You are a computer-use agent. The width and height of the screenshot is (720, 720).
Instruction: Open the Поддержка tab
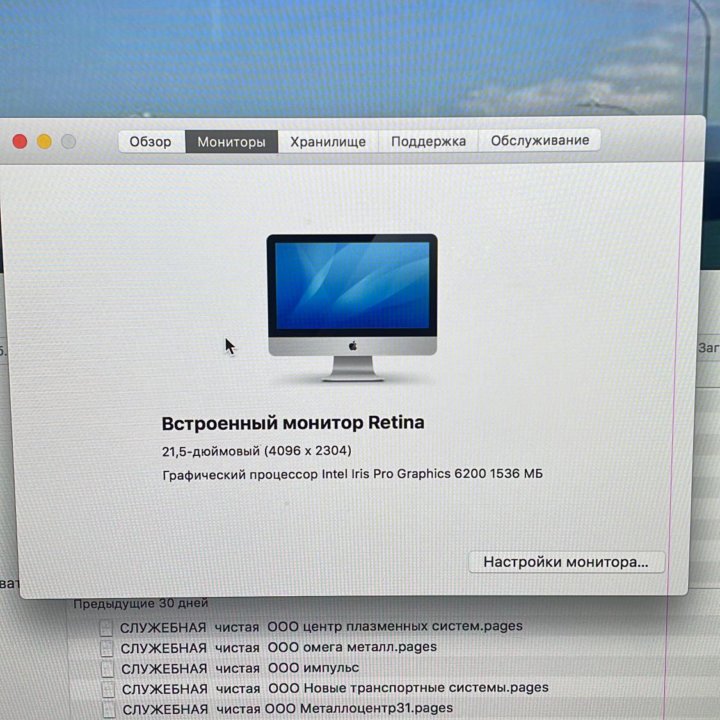(x=428, y=141)
